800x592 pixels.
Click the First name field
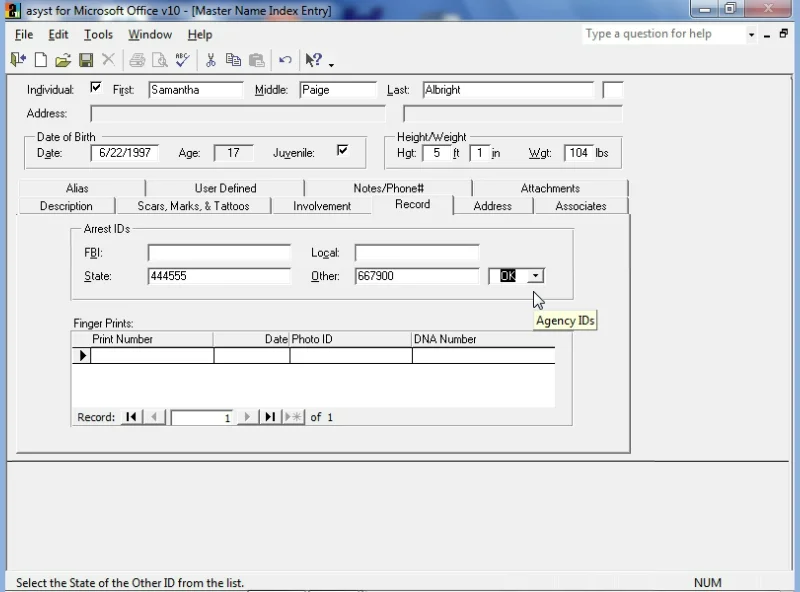coord(196,90)
